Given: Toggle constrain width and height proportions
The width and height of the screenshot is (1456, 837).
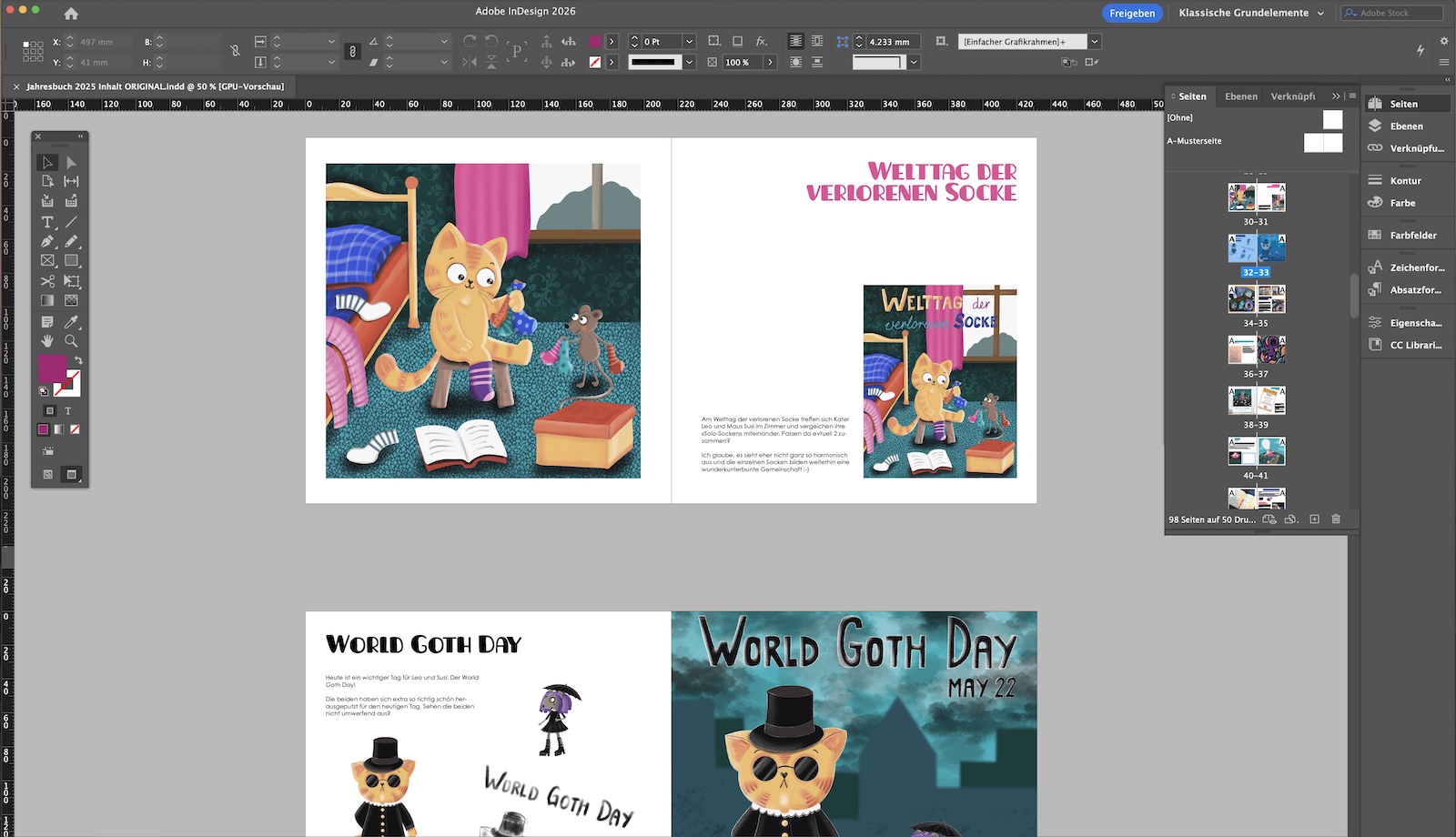Looking at the screenshot, I should pos(236,51).
